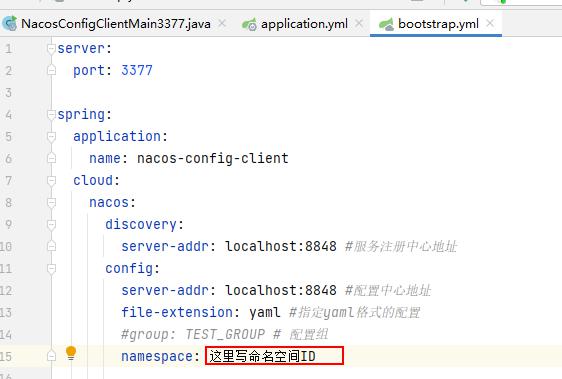Switch to the application.yml tab

point(304,24)
